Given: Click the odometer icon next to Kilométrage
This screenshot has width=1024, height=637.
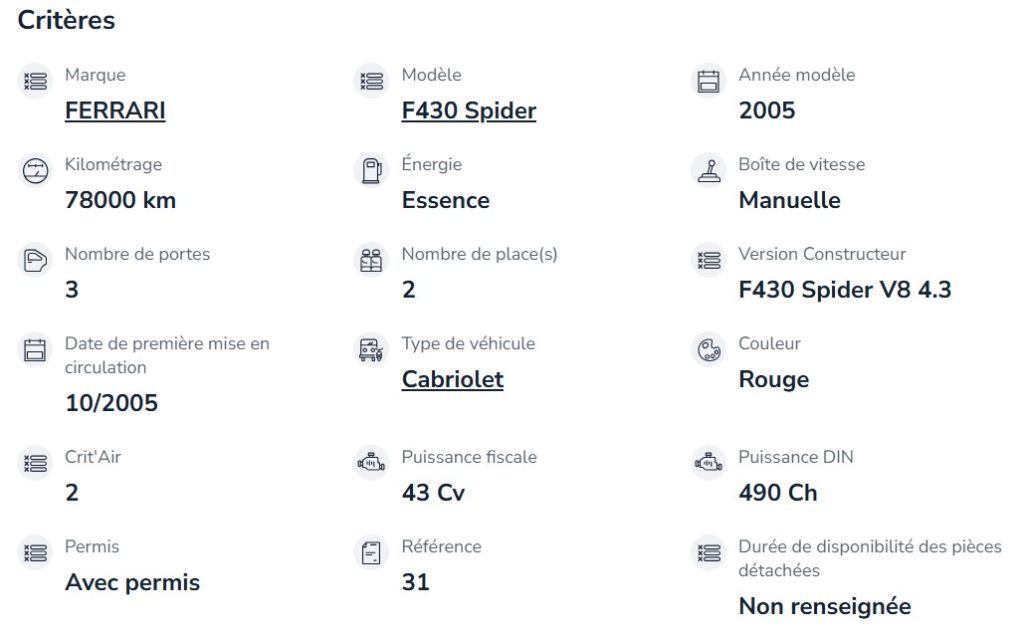Looking at the screenshot, I should 35,171.
